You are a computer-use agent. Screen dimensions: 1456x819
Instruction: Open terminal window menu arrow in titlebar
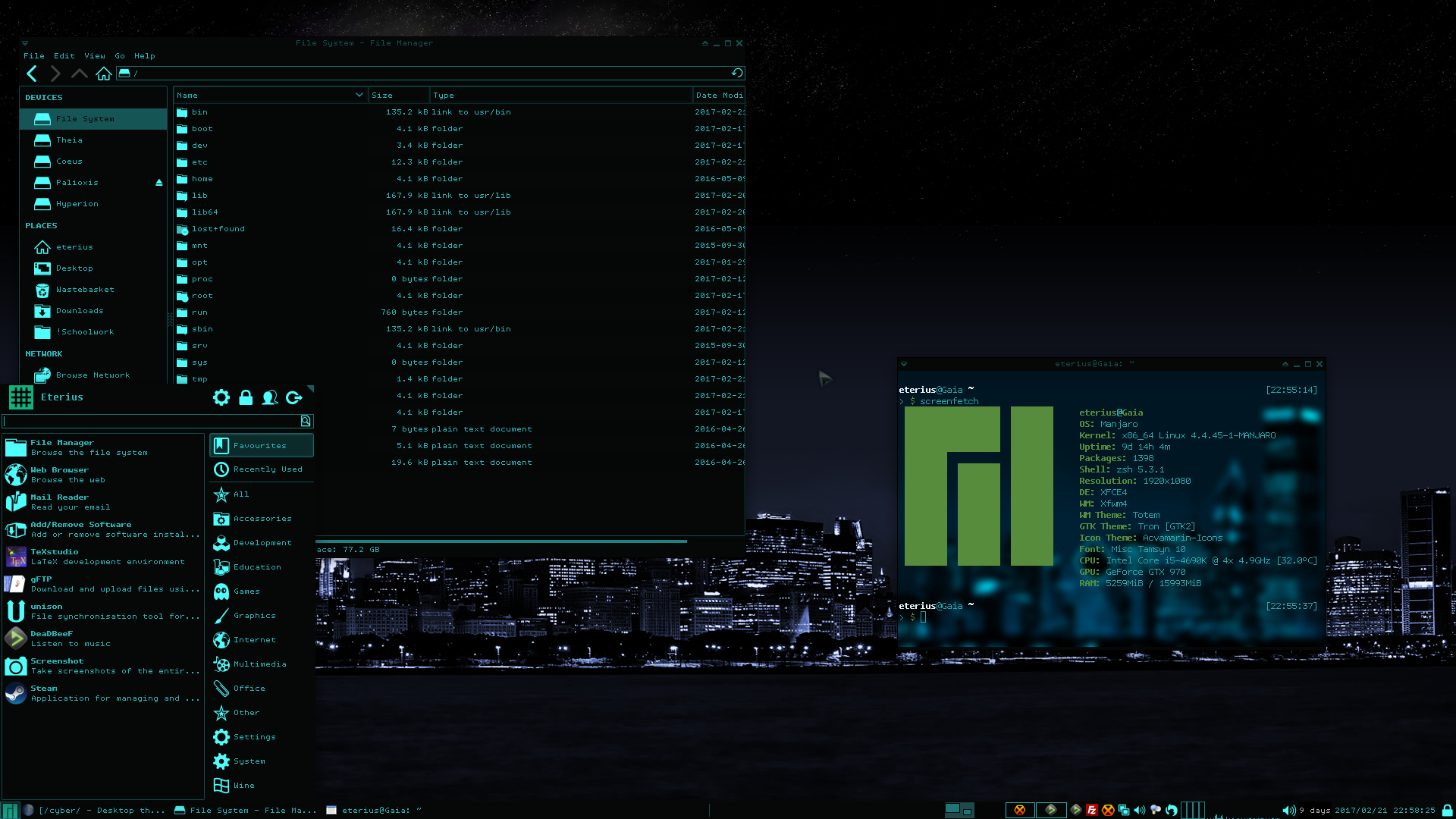(x=904, y=364)
